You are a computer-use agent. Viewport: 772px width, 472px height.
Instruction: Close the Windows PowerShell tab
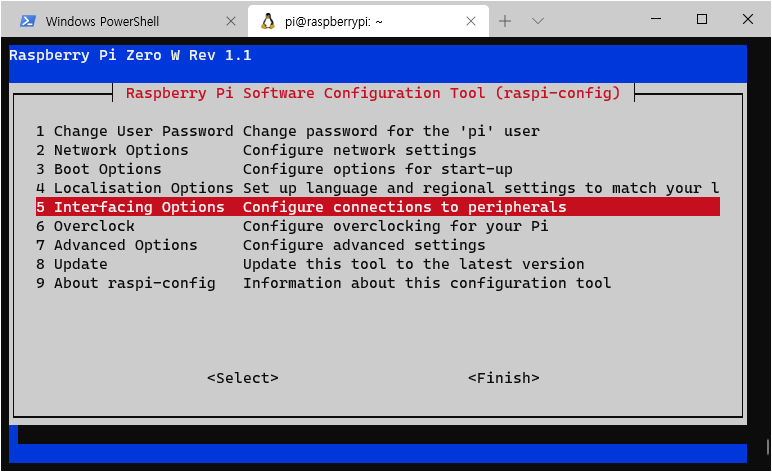(231, 21)
